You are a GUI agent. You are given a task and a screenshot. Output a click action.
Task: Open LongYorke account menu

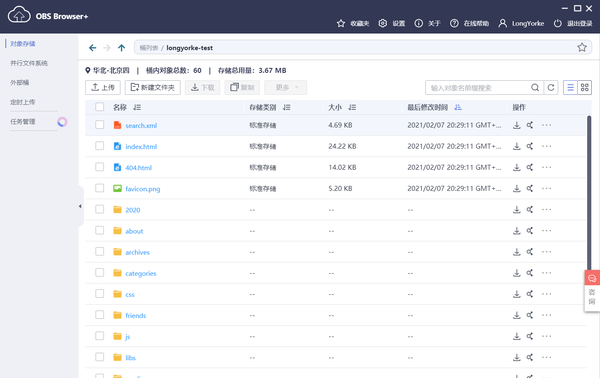coord(521,24)
